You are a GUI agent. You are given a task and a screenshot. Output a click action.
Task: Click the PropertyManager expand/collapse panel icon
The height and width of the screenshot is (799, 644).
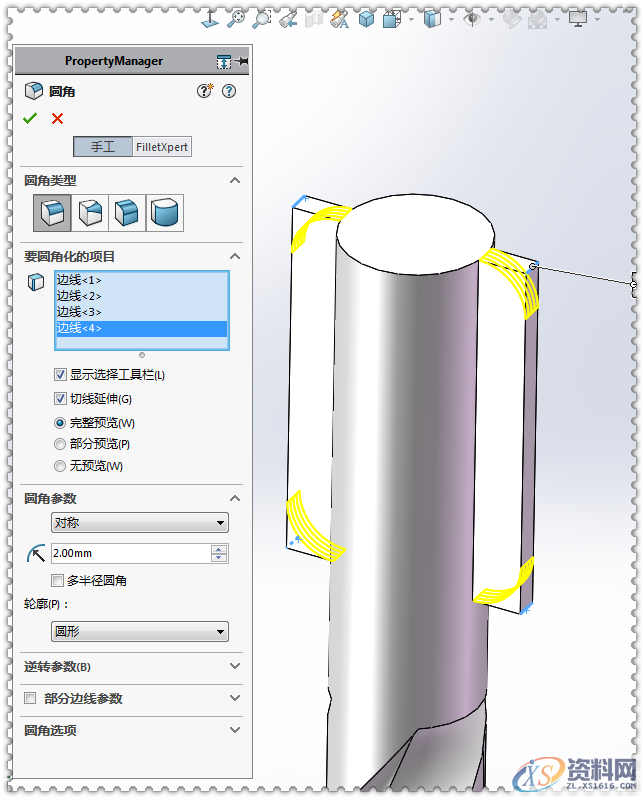pos(223,62)
